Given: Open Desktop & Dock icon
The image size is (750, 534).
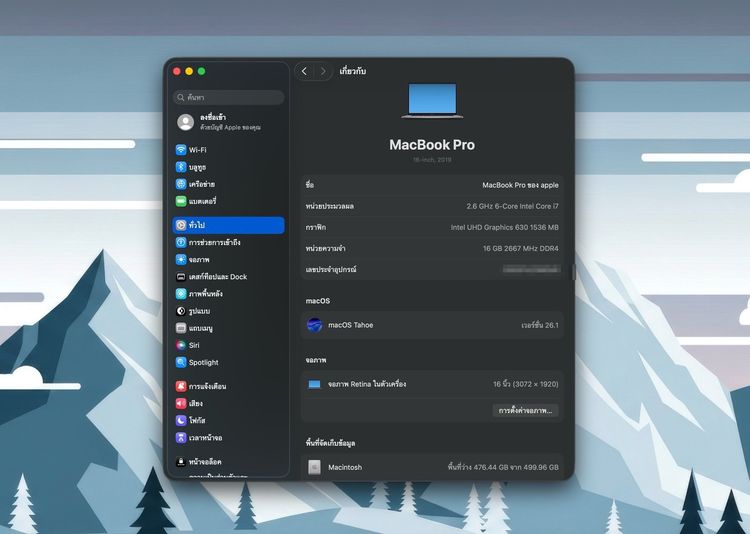Looking at the screenshot, I should [x=181, y=277].
